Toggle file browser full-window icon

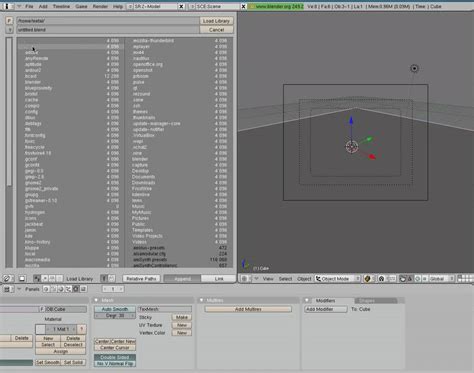coord(22,278)
